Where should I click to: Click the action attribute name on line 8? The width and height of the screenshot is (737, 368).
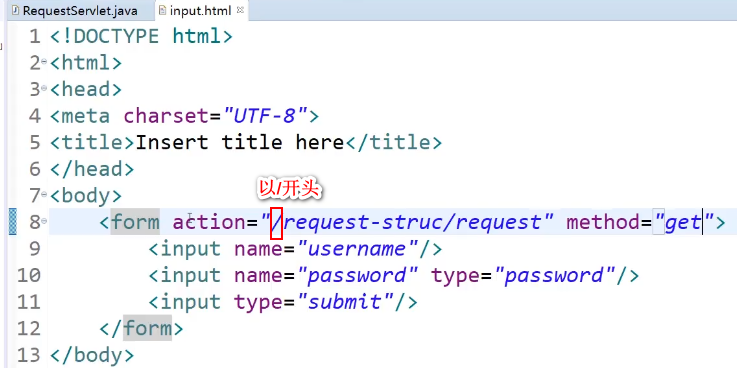coord(210,222)
